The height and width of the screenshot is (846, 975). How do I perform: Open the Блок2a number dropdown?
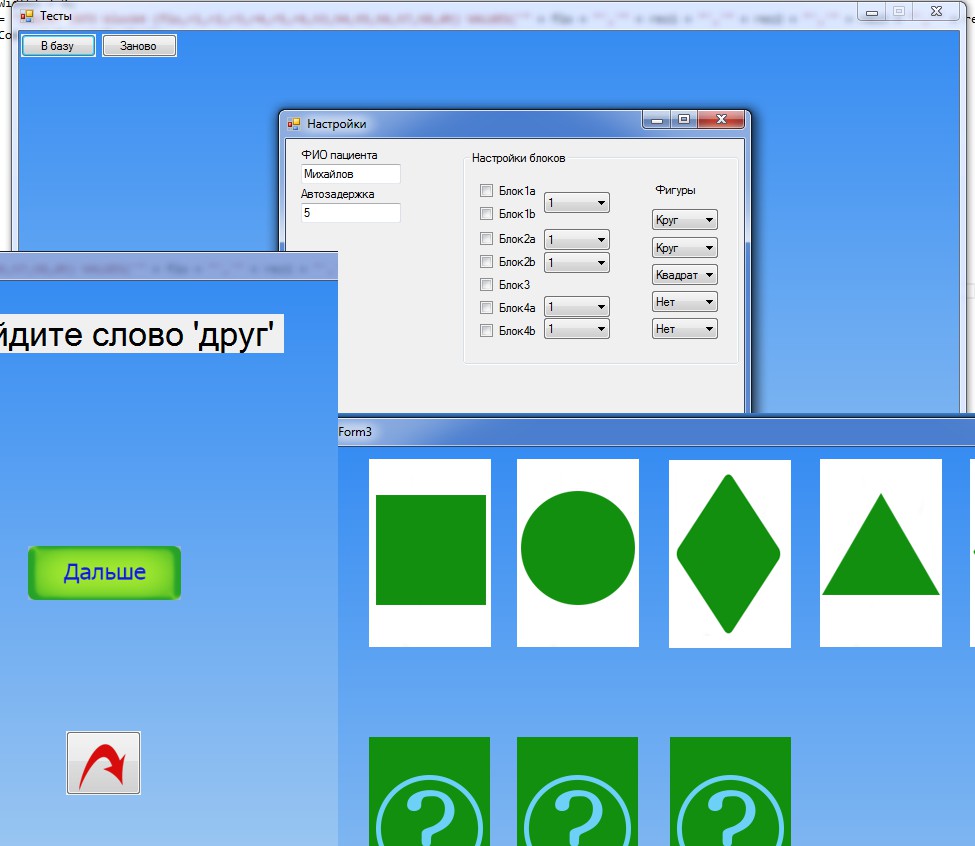[x=577, y=239]
